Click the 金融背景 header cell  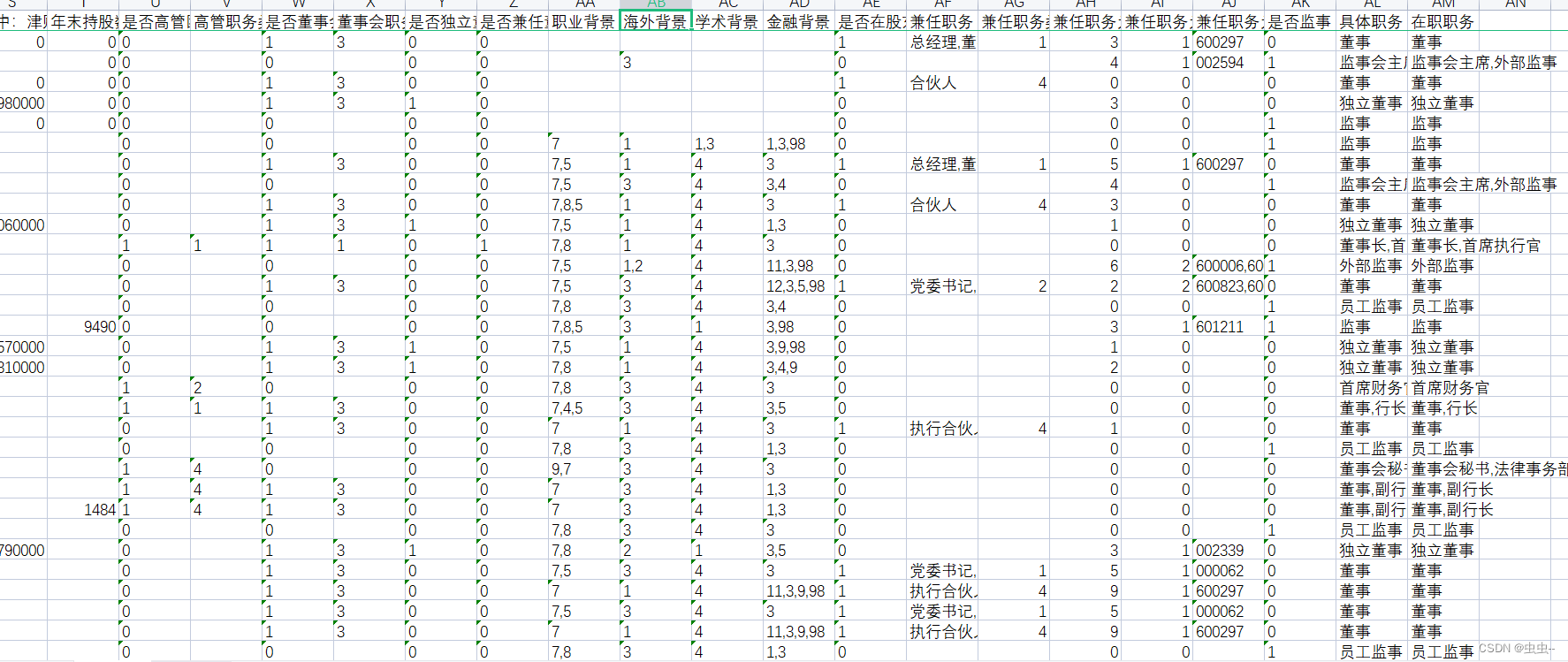799,22
